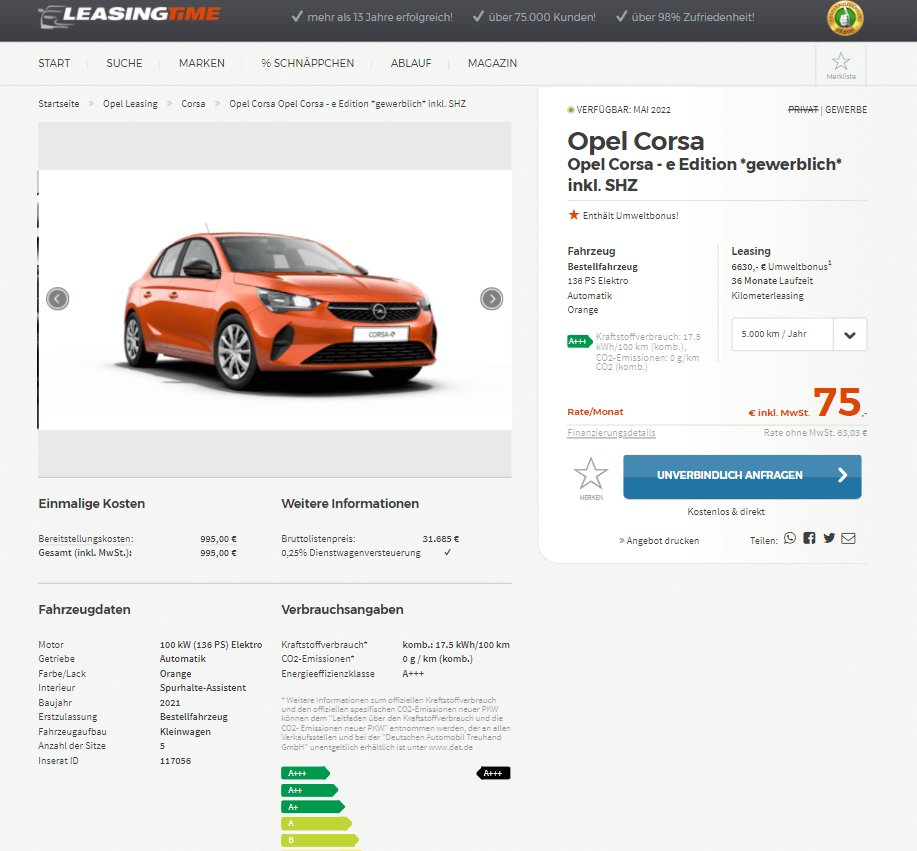This screenshot has height=851, width=917.
Task: Click the LeasingTime logo
Action: pos(129,16)
